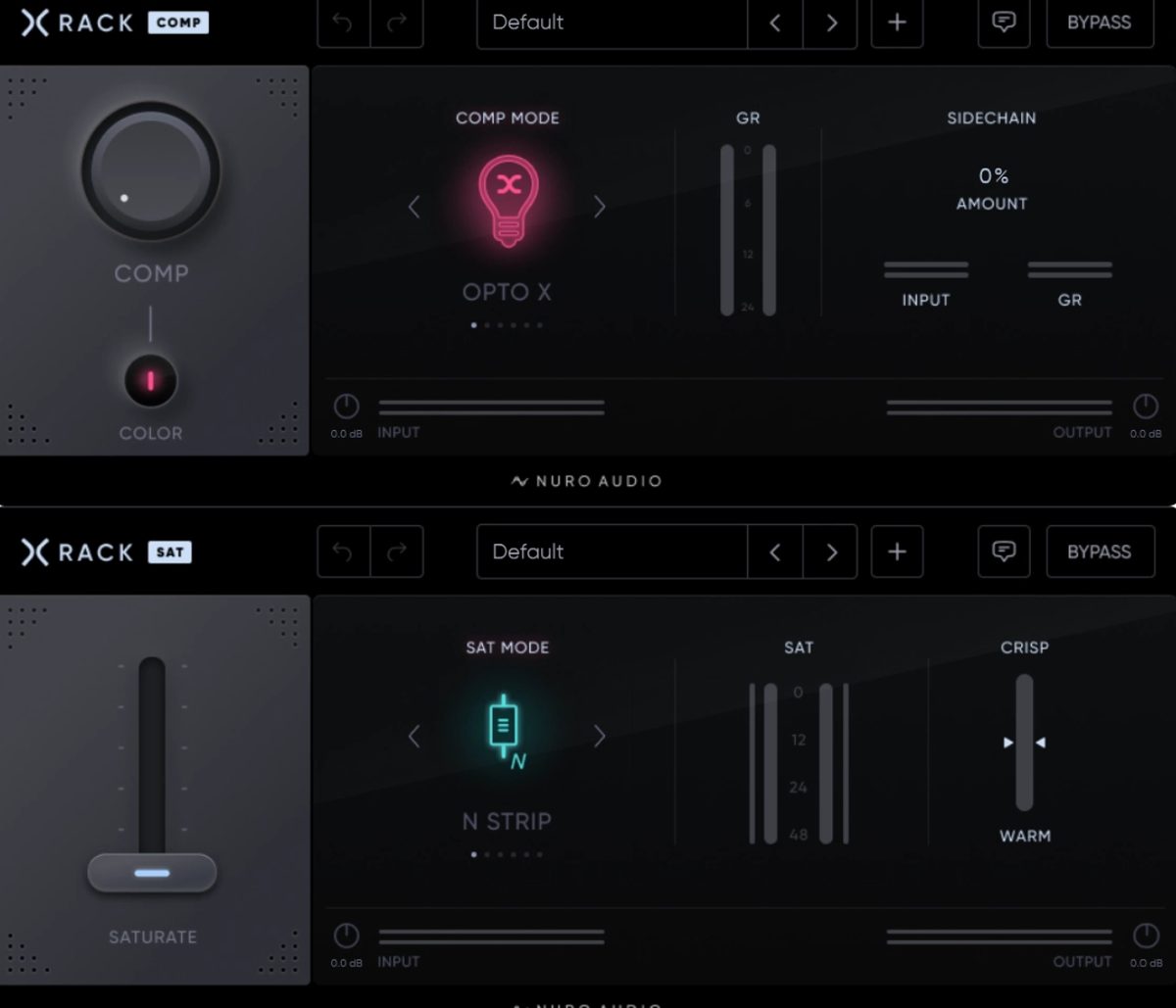Image resolution: width=1176 pixels, height=1008 pixels.
Task: Click the CRISP label above tone slider
Action: click(1025, 648)
